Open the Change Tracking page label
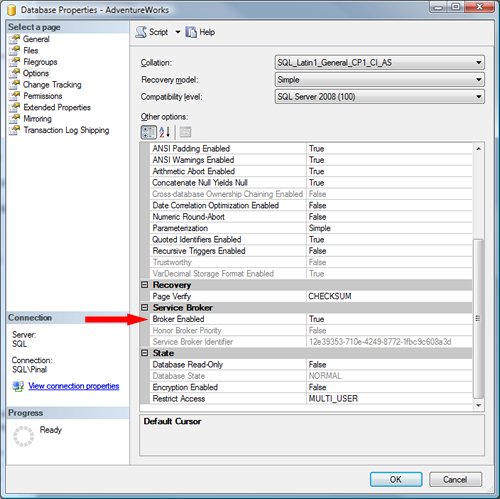The height and width of the screenshot is (499, 500). [52, 85]
